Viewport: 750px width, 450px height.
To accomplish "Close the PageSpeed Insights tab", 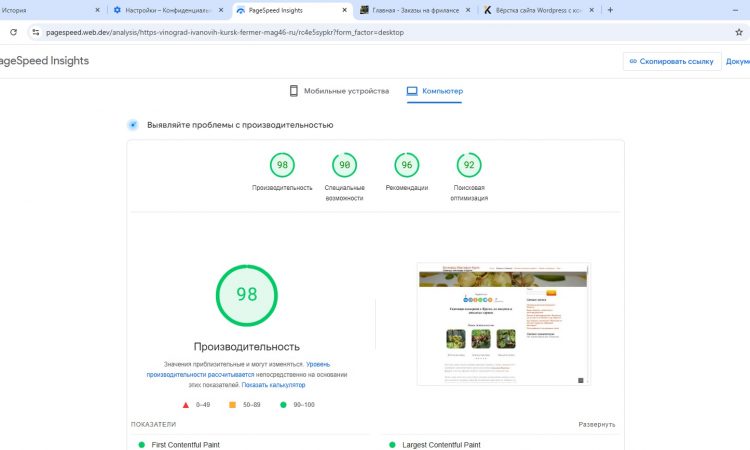I will 344,10.
